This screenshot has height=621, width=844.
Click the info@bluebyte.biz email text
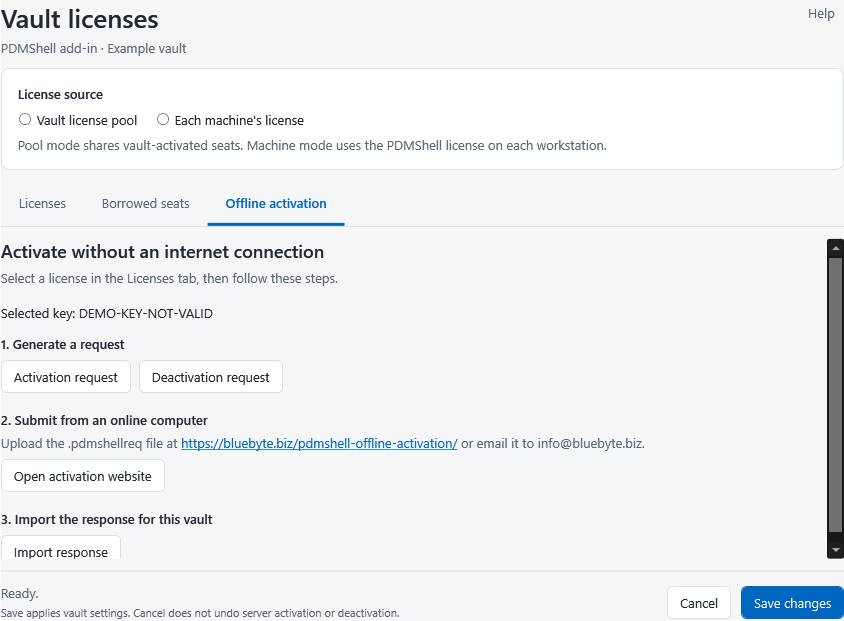(x=591, y=443)
